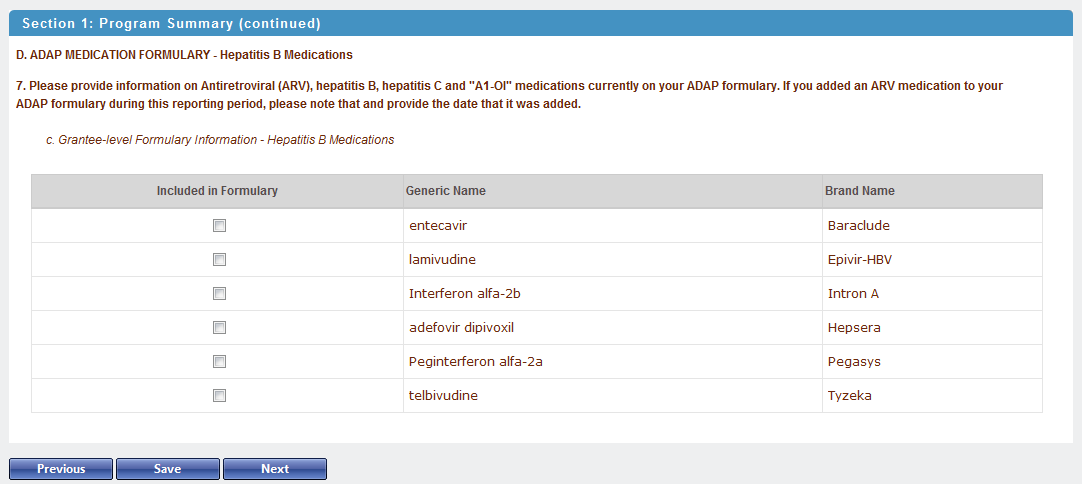Click the Intron A brand name
The height and width of the screenshot is (484, 1082).
coord(853,294)
